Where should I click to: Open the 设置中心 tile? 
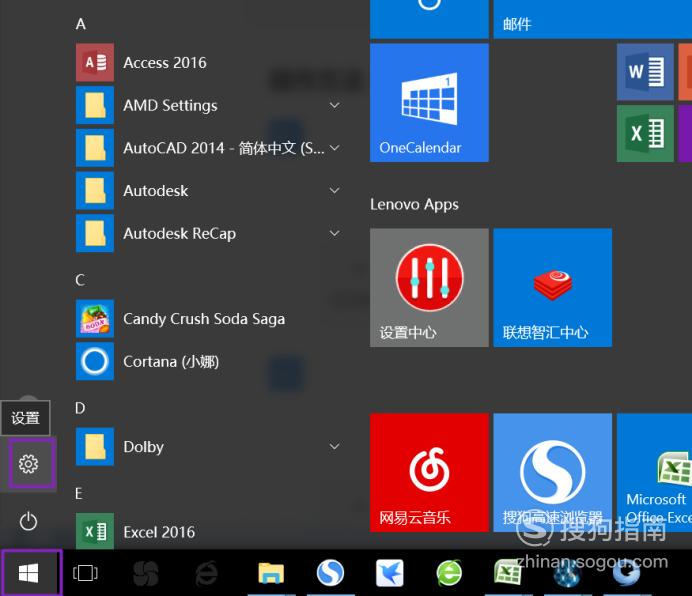429,287
